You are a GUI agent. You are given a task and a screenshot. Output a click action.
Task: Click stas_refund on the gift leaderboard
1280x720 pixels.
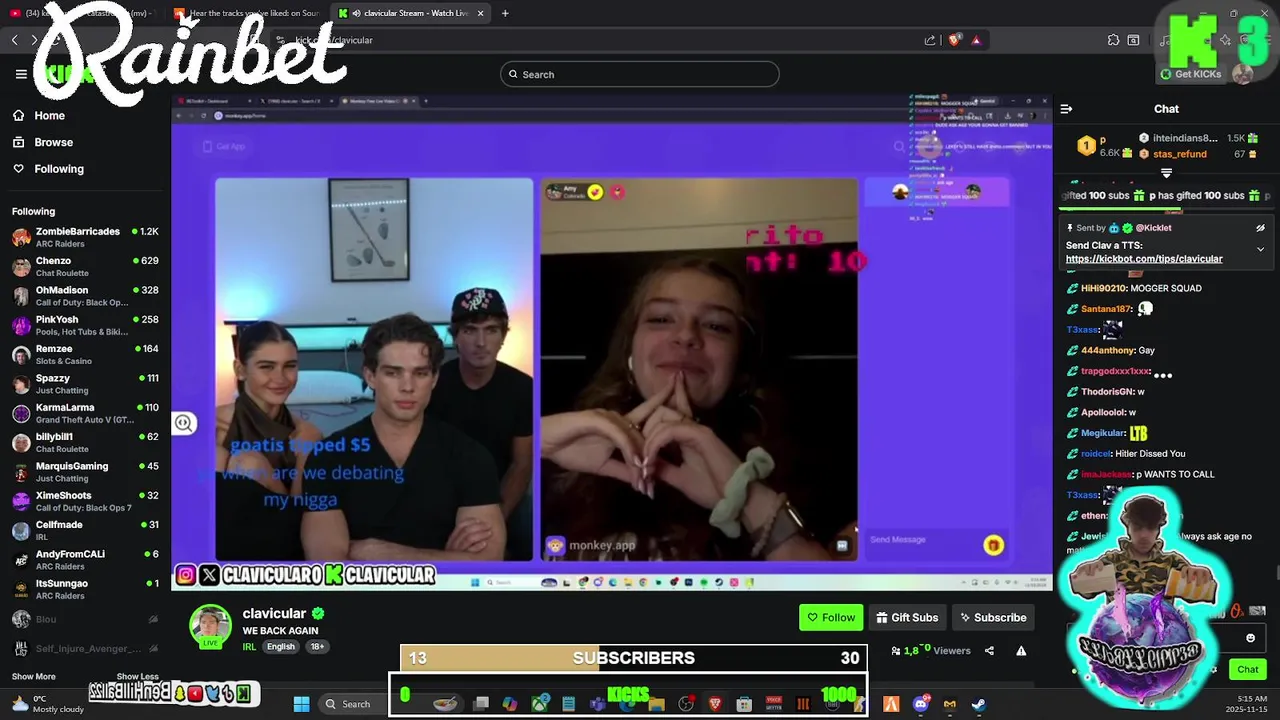(1180, 154)
